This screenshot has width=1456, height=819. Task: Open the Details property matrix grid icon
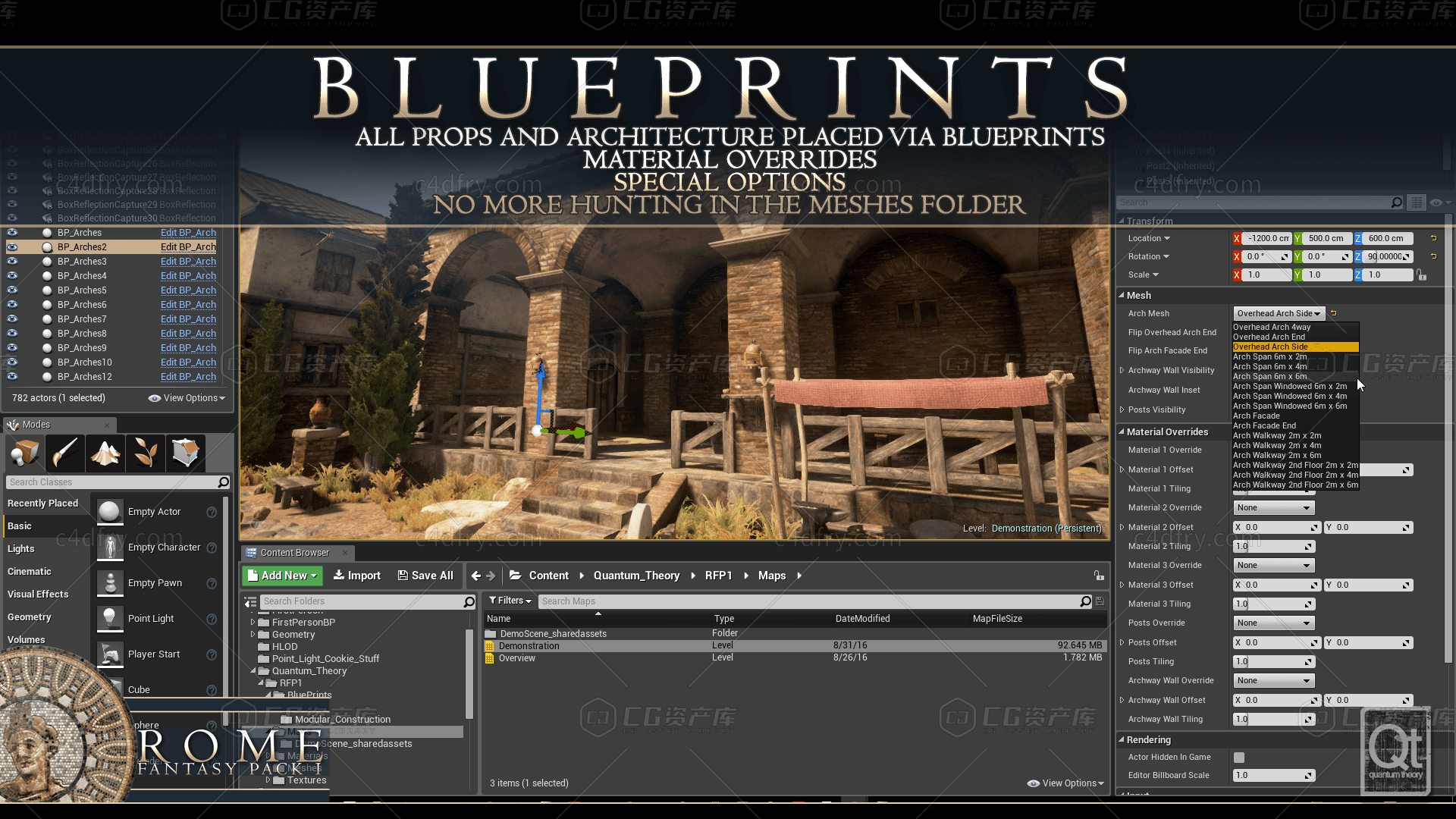[1416, 202]
